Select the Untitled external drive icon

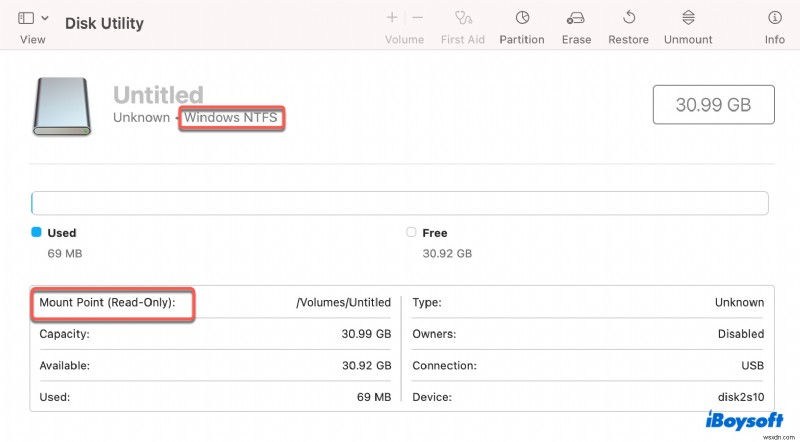coord(62,106)
